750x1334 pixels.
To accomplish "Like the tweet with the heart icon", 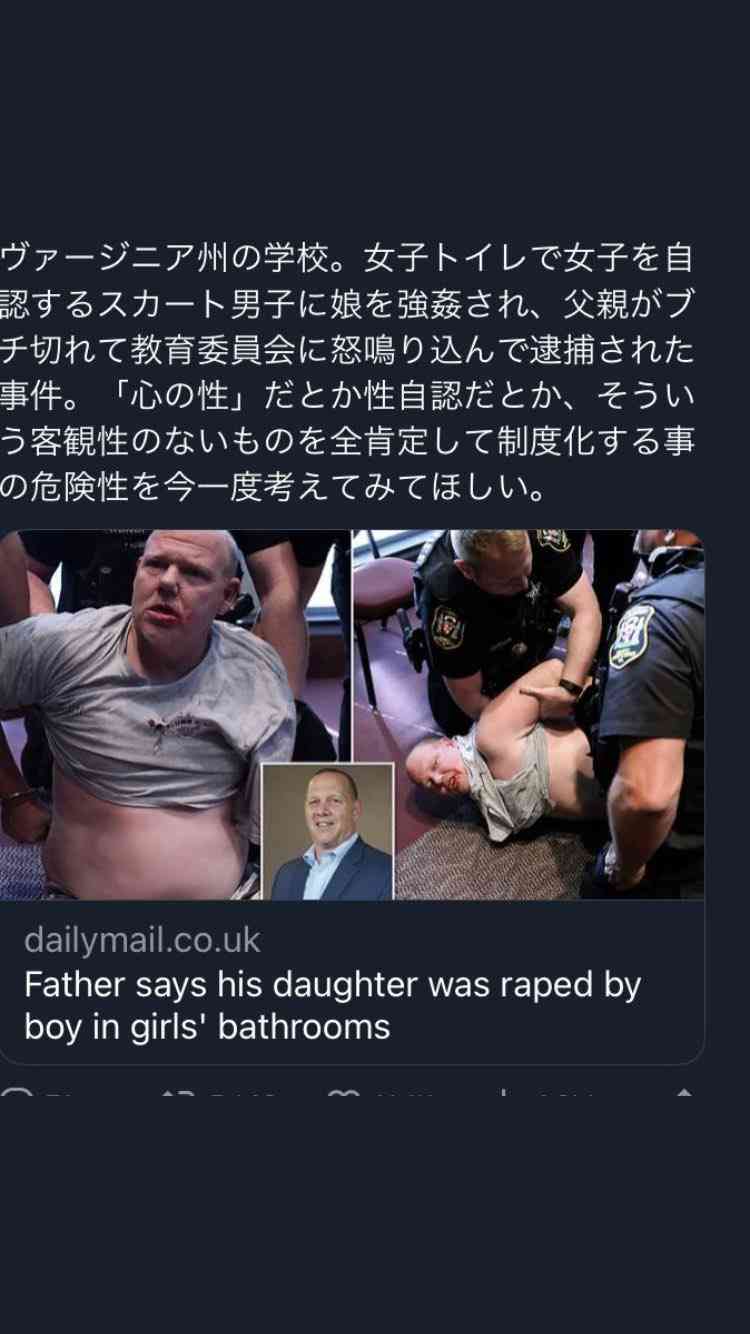I will pos(344,1093).
